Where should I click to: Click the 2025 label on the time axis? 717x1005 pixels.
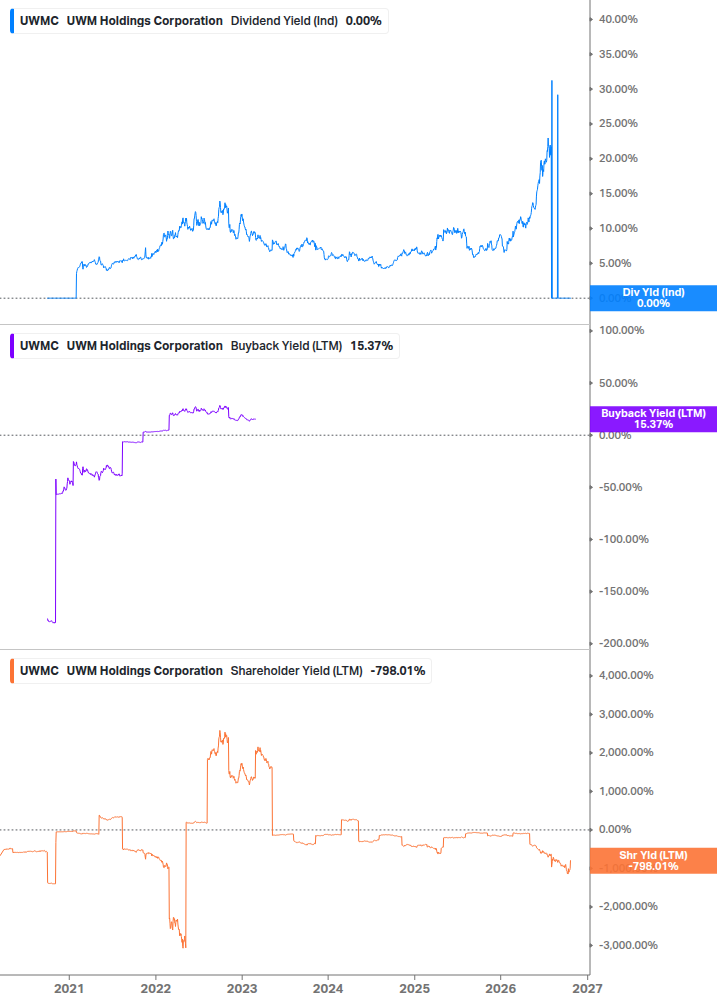pyautogui.click(x=415, y=988)
